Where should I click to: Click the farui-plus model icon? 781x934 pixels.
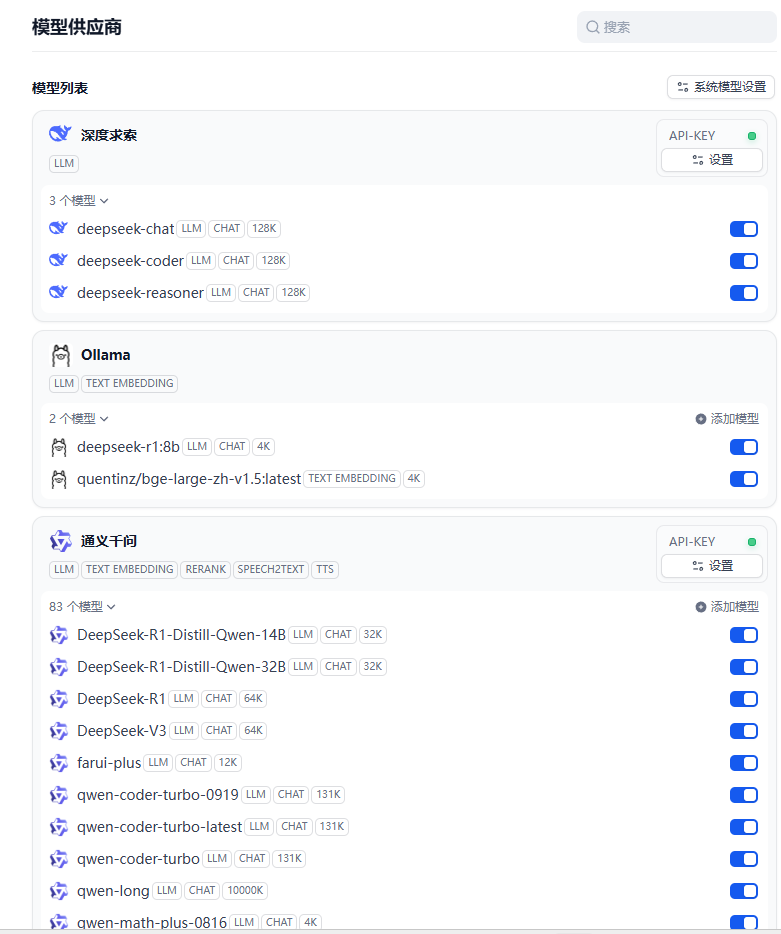(58, 763)
